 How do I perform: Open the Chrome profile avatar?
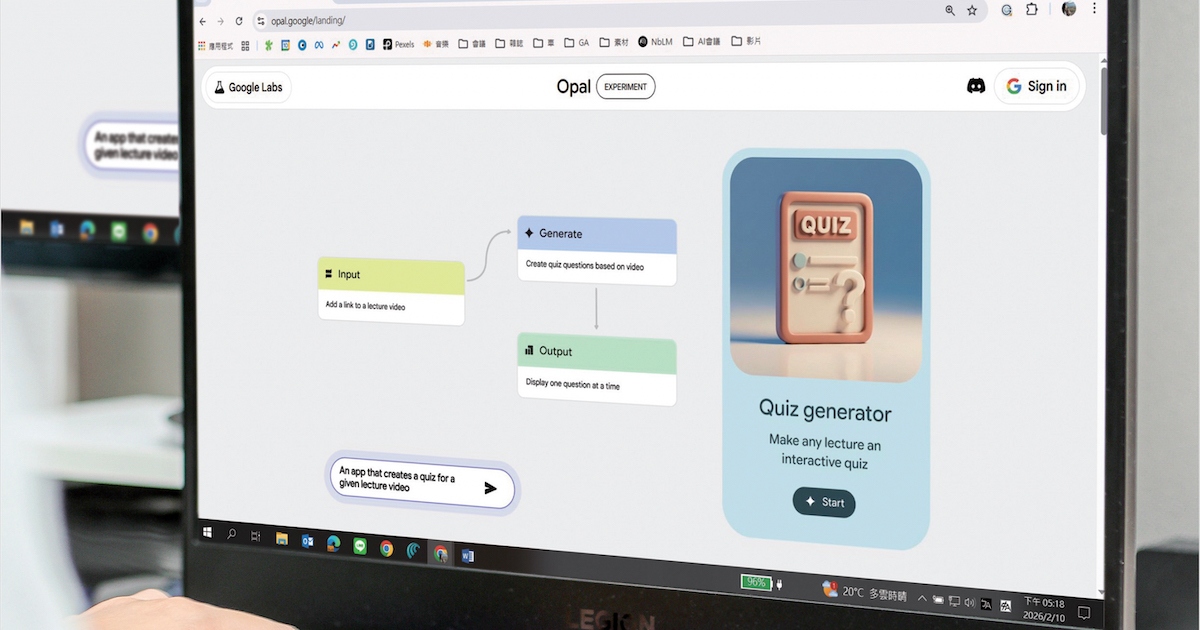[x=1068, y=9]
